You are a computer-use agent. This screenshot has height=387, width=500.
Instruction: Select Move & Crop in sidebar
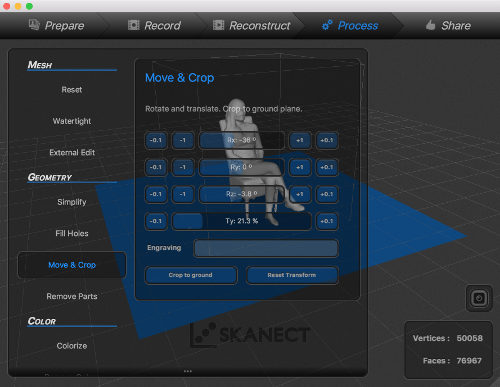[x=72, y=265]
